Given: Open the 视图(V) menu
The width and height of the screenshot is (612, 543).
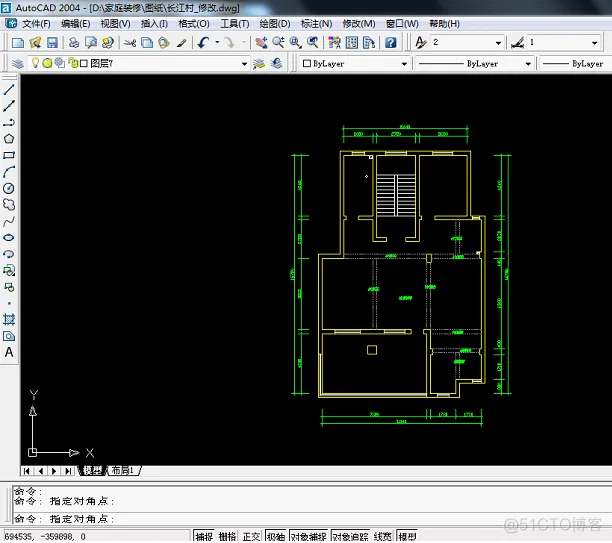Looking at the screenshot, I should click(116, 24).
